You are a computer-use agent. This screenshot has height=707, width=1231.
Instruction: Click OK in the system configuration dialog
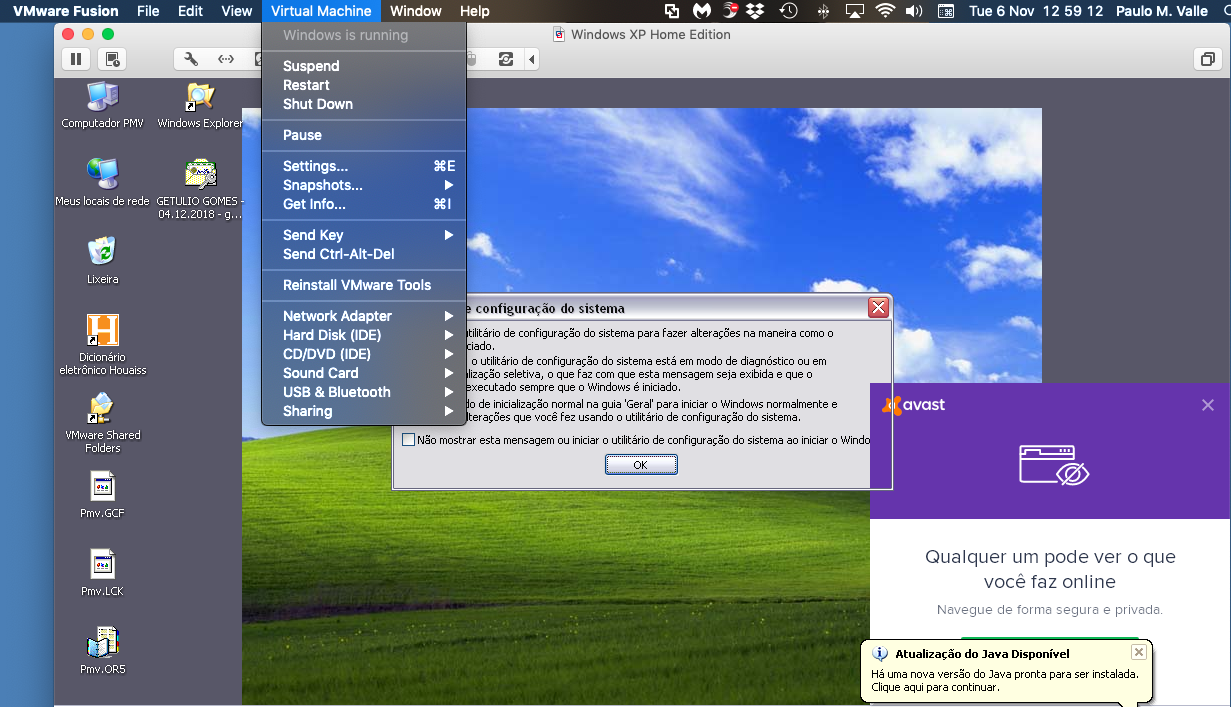pos(641,465)
